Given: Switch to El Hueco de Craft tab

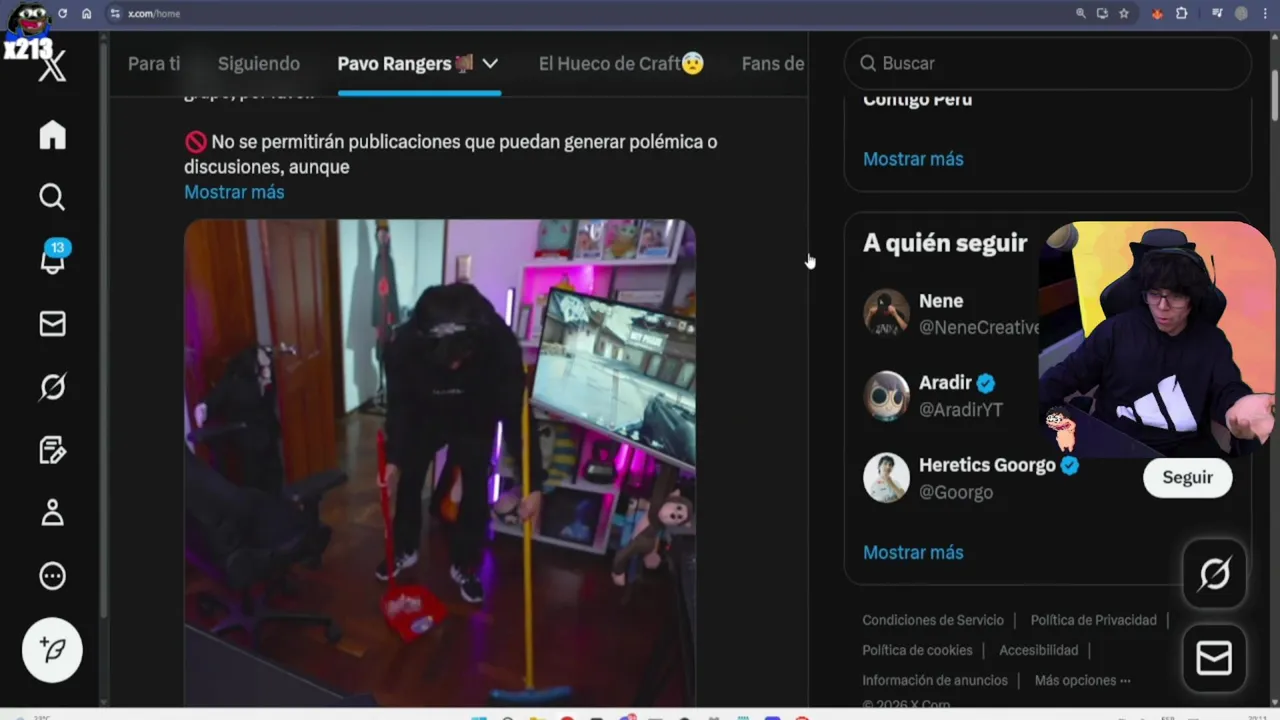Looking at the screenshot, I should click(621, 64).
